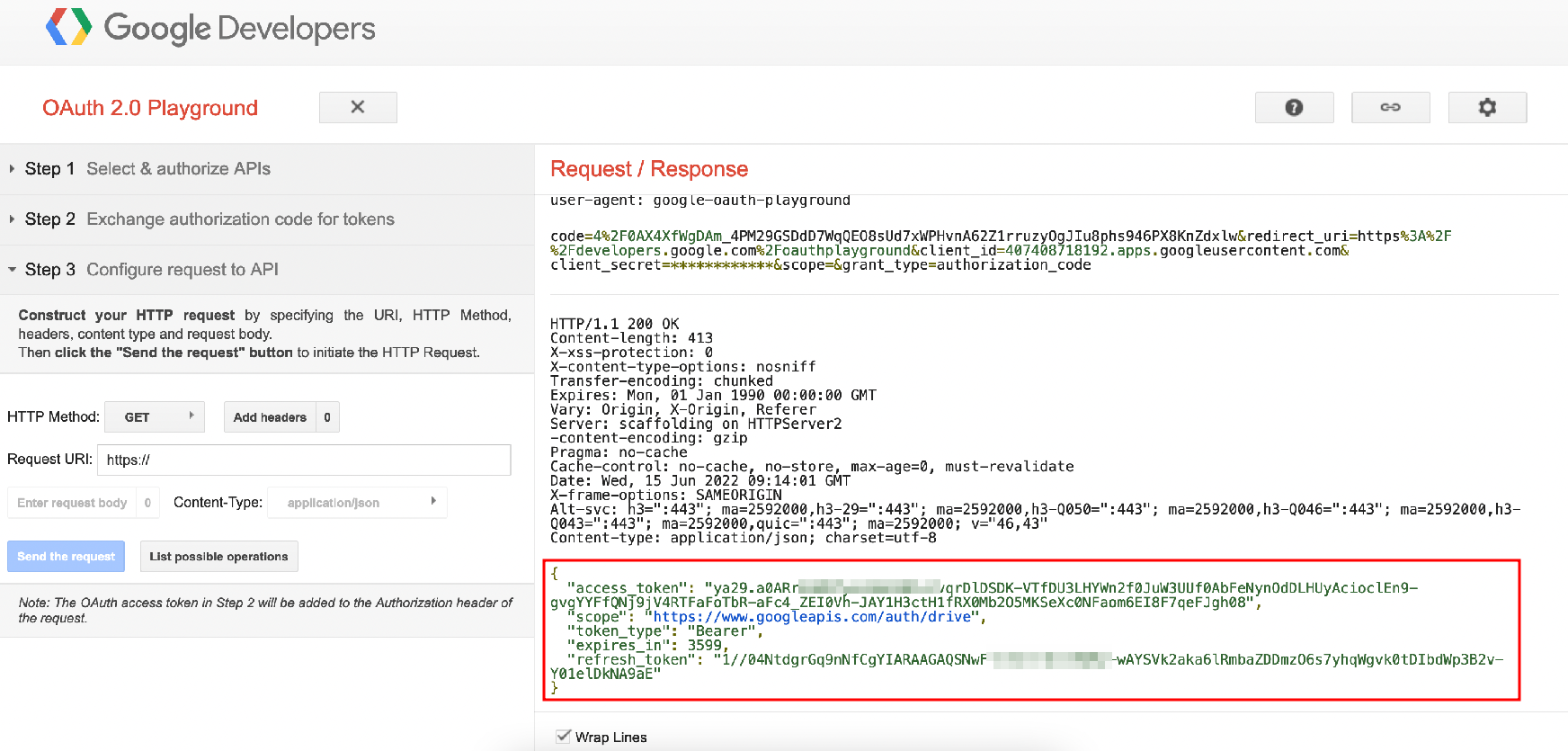Click the "Transfer-encoding: chunked" line
Viewport: 1568px width, 751px height.
662,381
